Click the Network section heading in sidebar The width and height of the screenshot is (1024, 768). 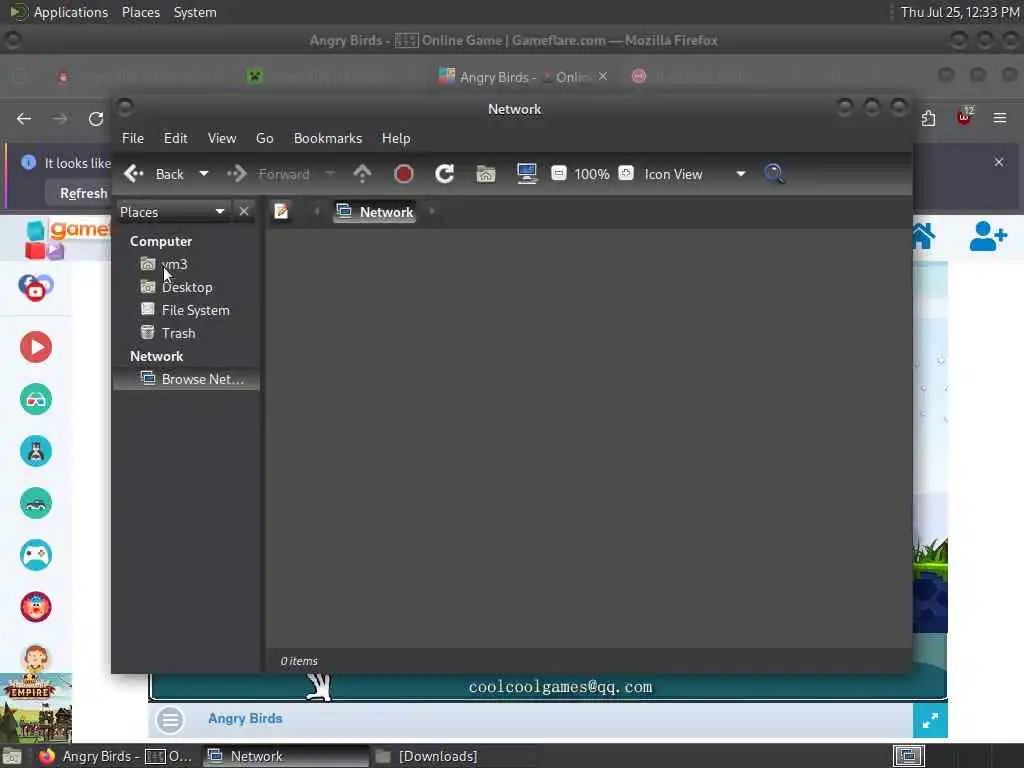156,357
